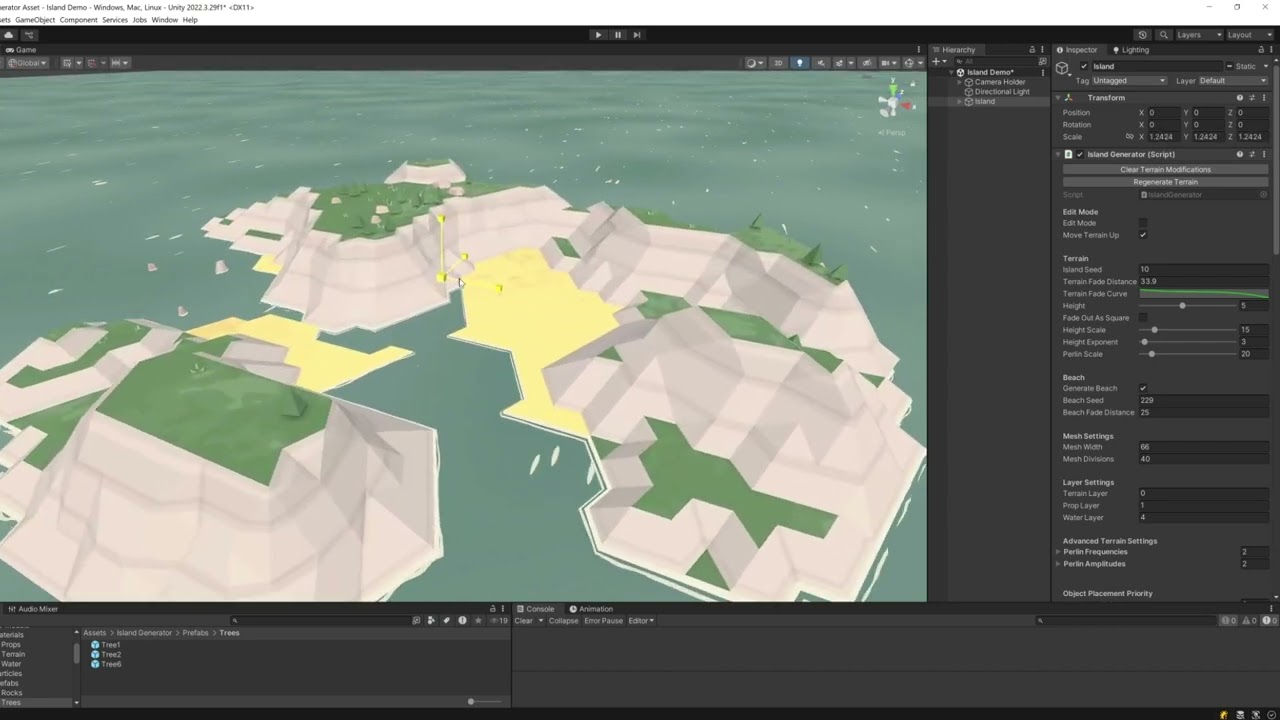1280x720 pixels.
Task: Select the Tree2 prefab in the Project browser
Action: [x=109, y=654]
